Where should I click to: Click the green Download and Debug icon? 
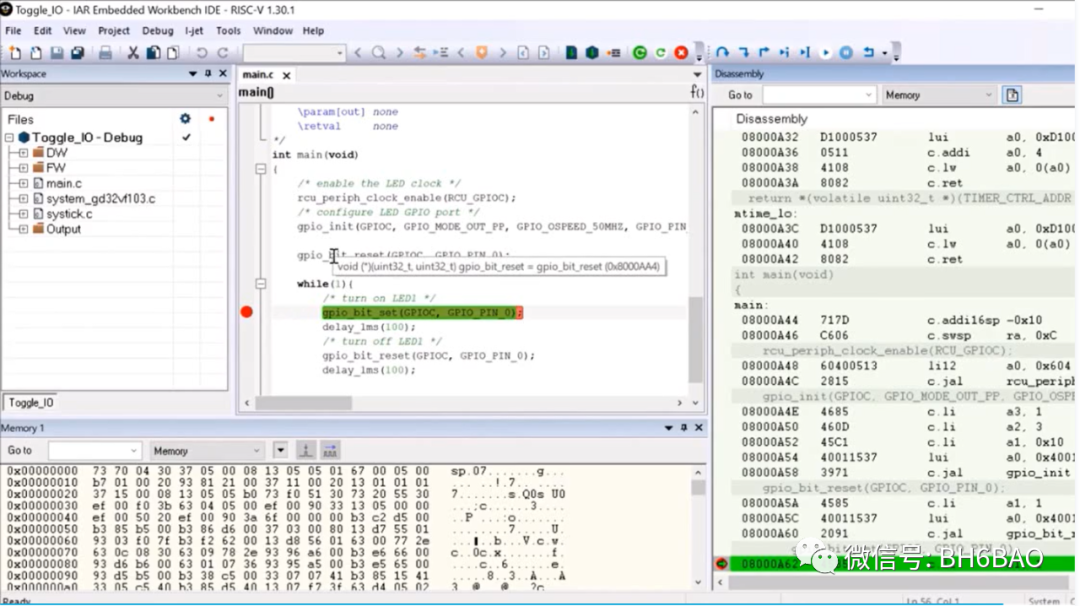tap(640, 52)
